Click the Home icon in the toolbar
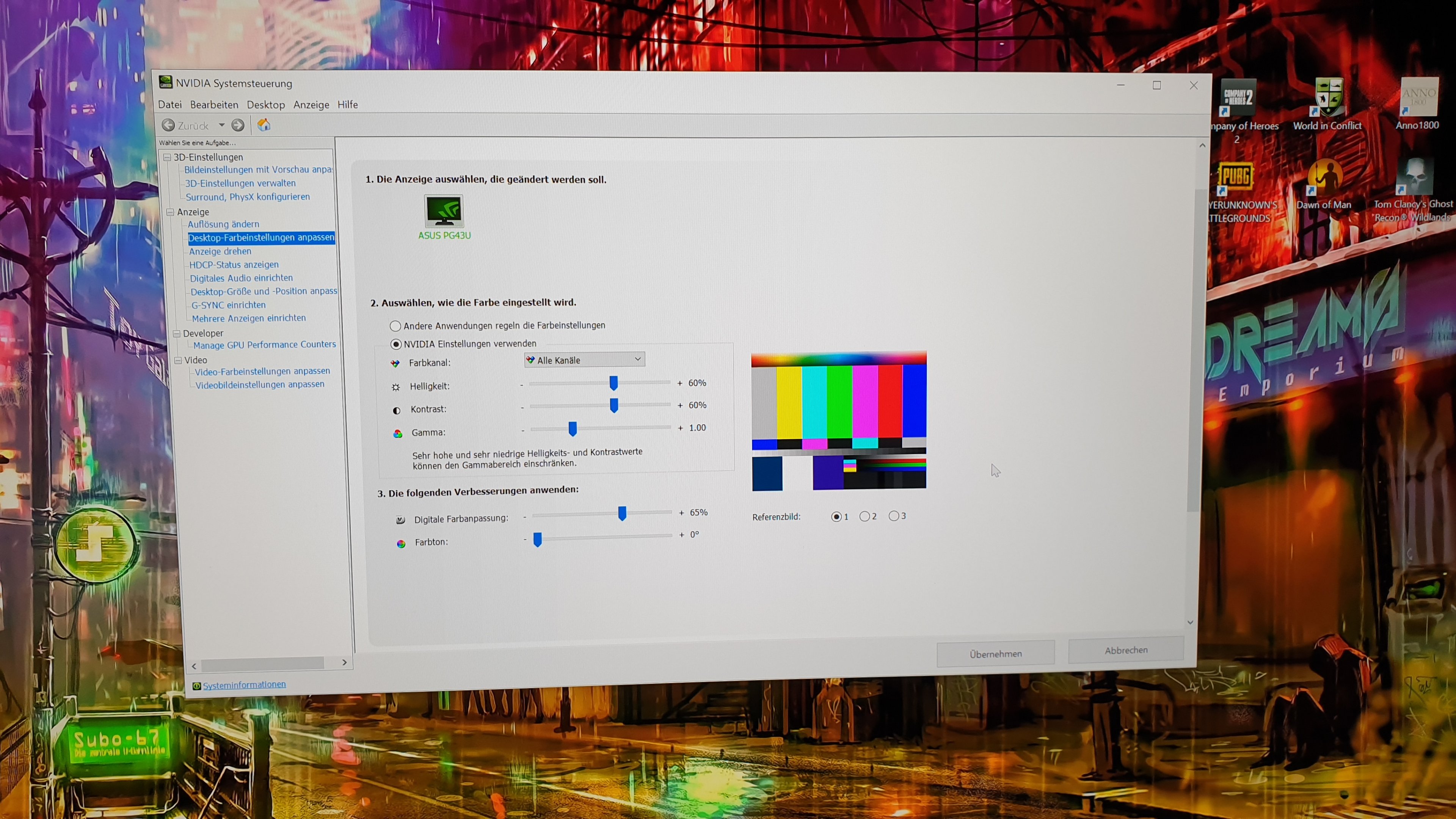 pos(264,125)
